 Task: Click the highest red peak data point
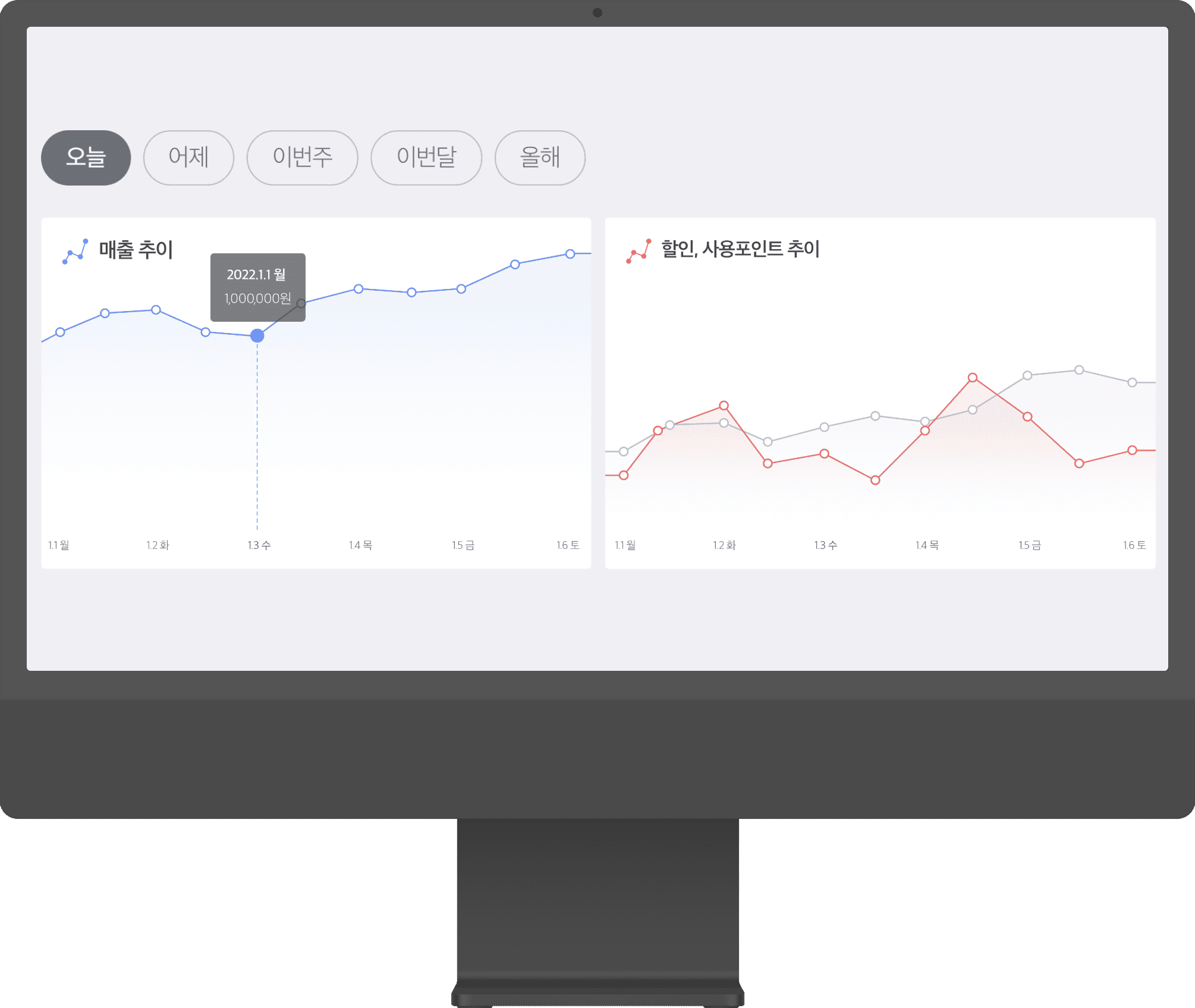[x=973, y=378]
